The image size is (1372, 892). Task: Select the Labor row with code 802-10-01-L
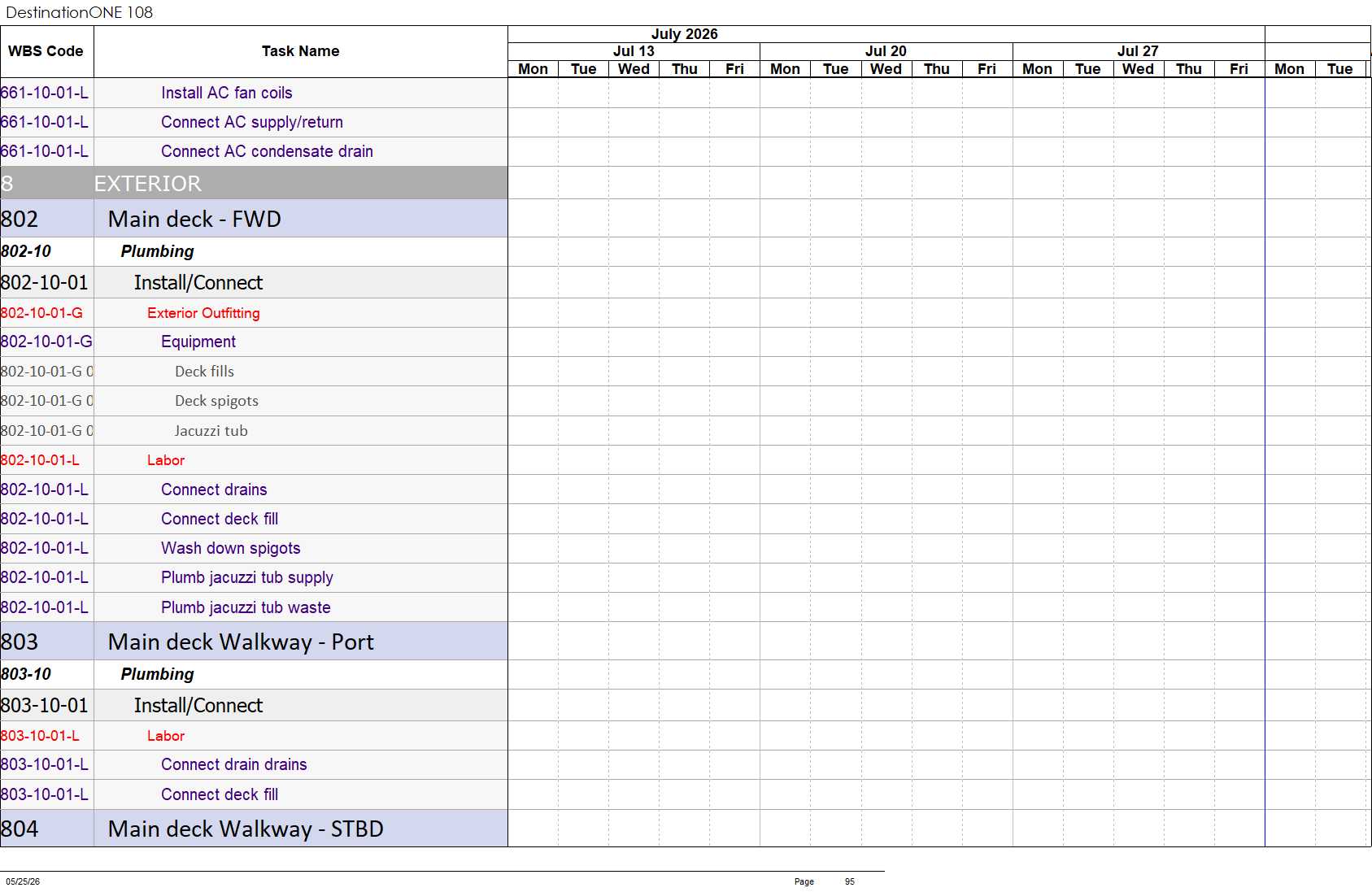tap(254, 460)
